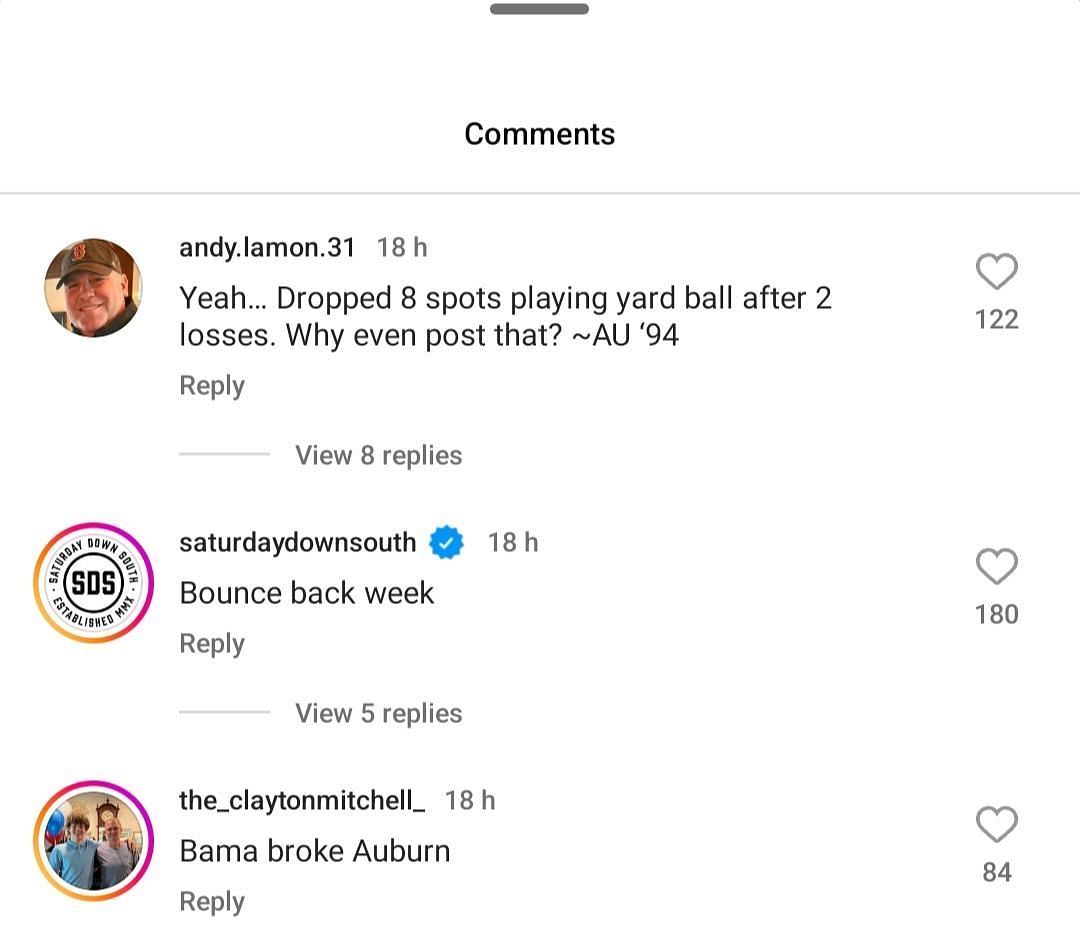Reply to Bama broke Auburn comment

tap(212, 902)
